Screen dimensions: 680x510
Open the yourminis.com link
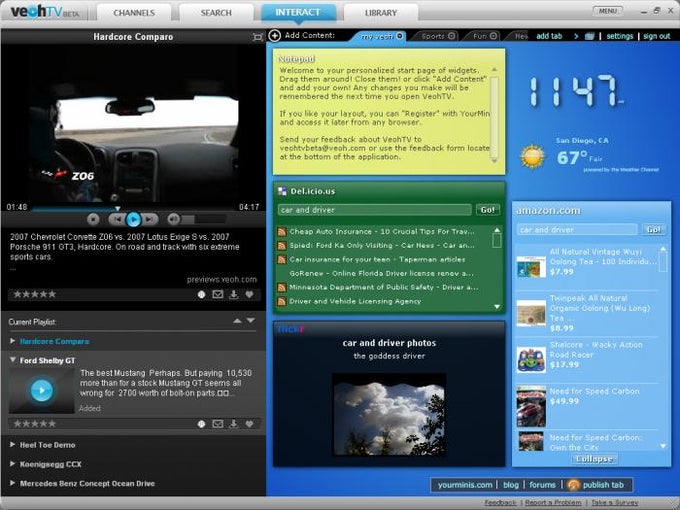coord(465,485)
